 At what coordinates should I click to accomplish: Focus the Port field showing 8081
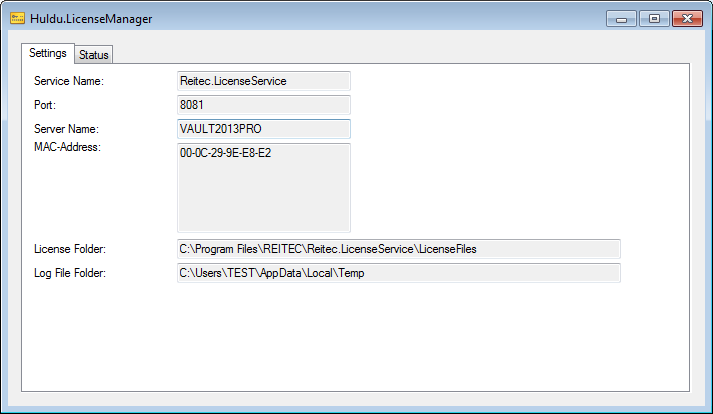263,105
